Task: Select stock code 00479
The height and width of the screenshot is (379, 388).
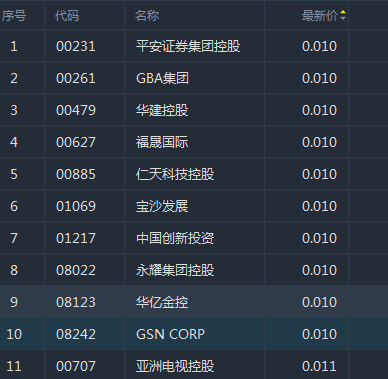Action: tap(76, 110)
